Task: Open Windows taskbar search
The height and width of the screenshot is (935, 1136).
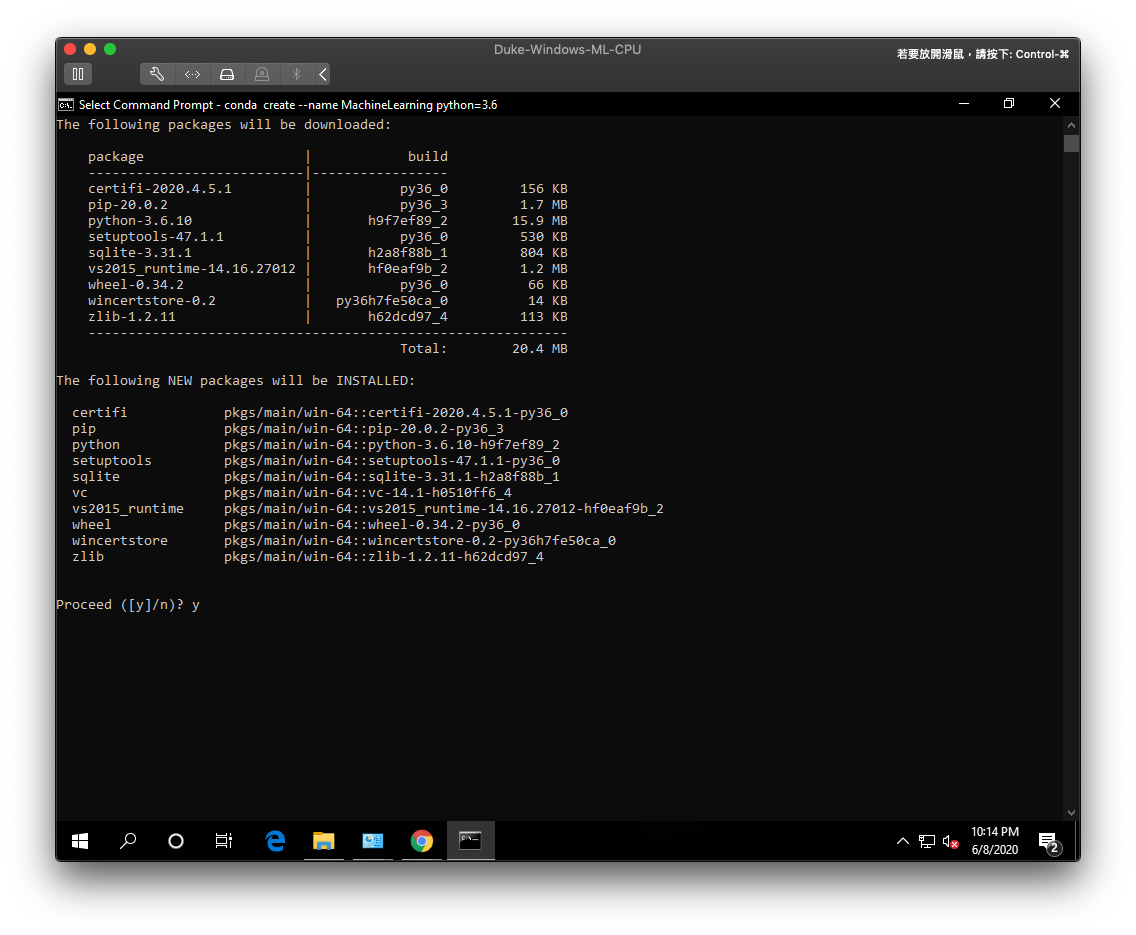Action: (128, 841)
